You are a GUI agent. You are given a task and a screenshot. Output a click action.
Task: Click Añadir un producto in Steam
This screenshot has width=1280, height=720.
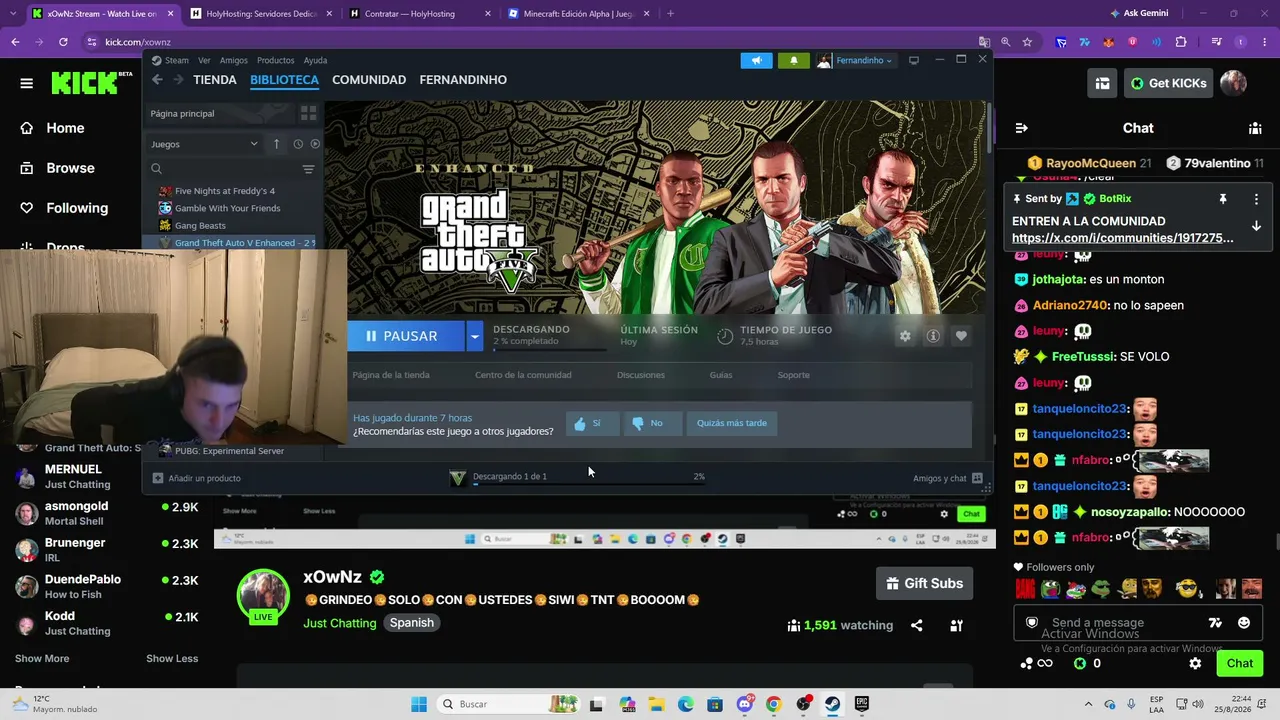(197, 478)
